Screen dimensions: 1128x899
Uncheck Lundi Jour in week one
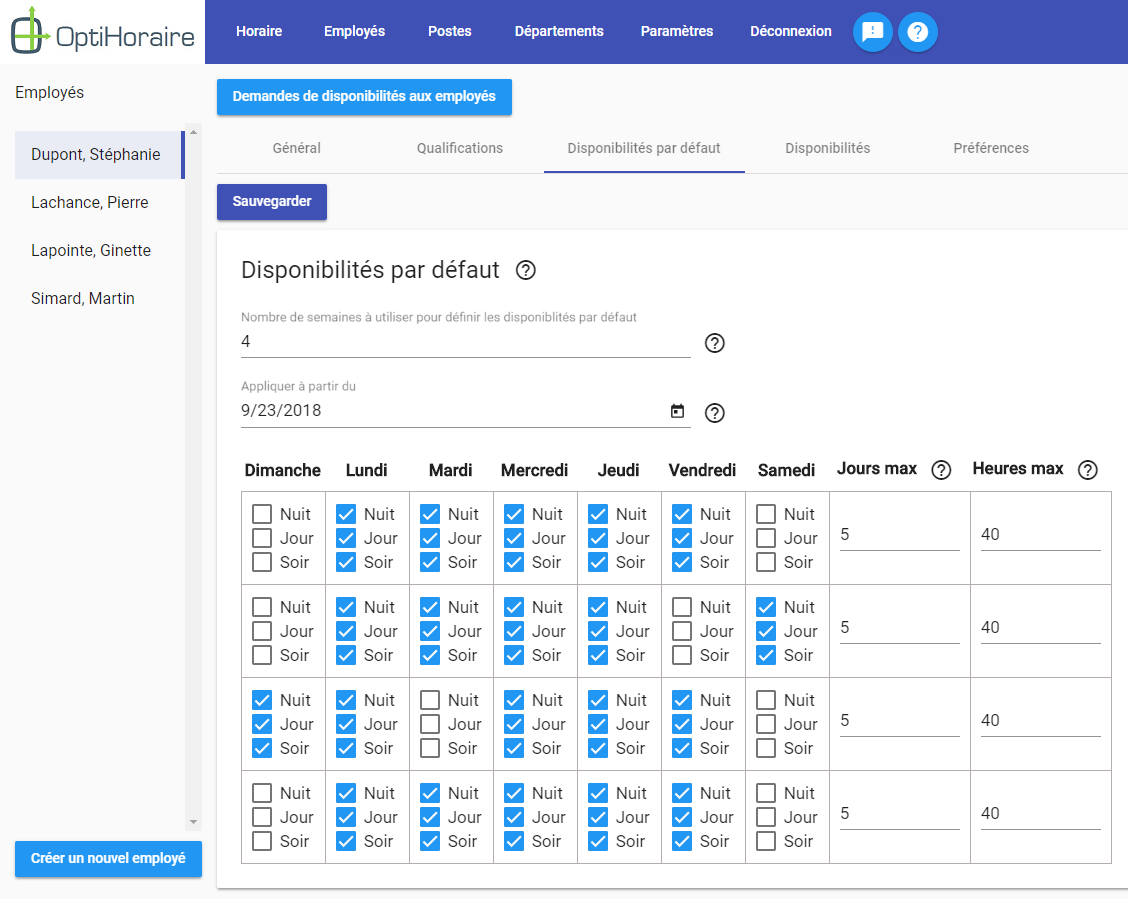click(346, 538)
